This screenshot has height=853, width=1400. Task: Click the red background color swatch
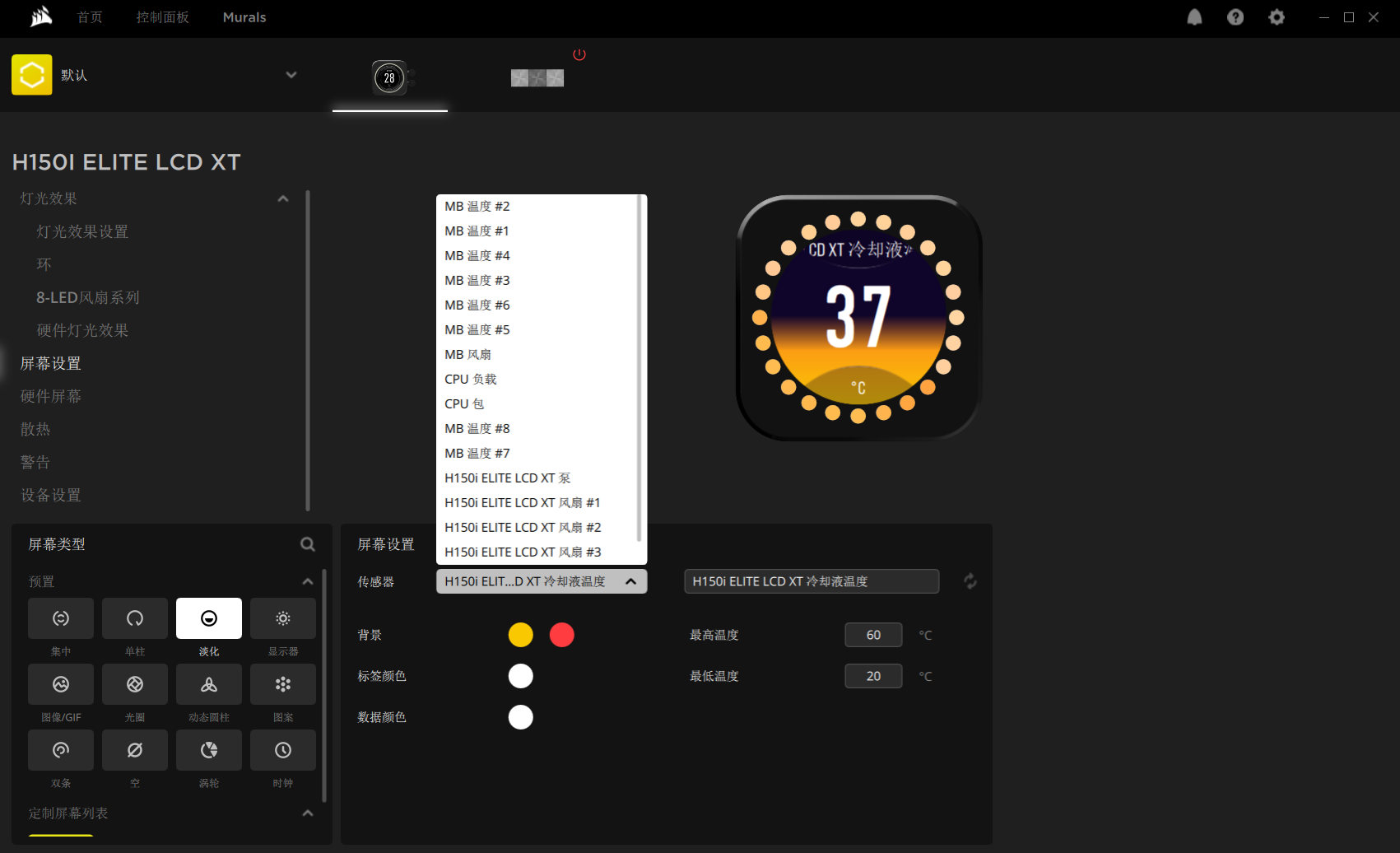562,635
